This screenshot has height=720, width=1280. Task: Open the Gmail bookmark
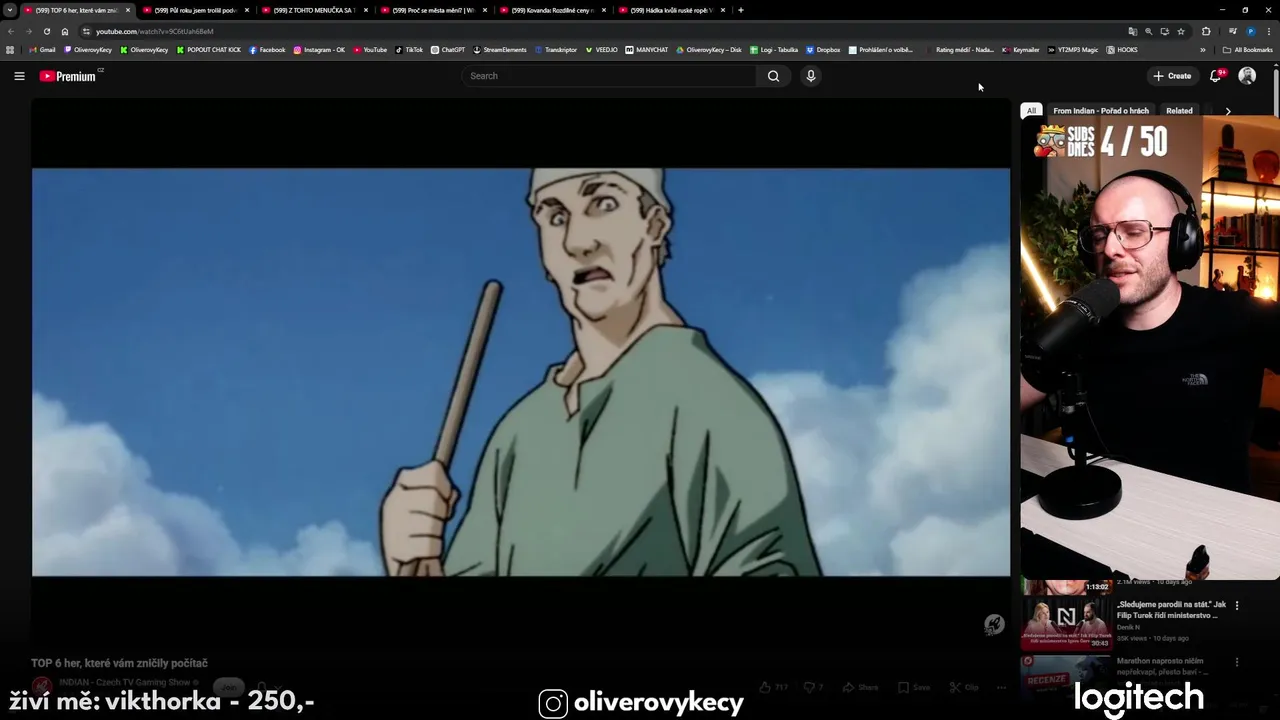point(43,50)
